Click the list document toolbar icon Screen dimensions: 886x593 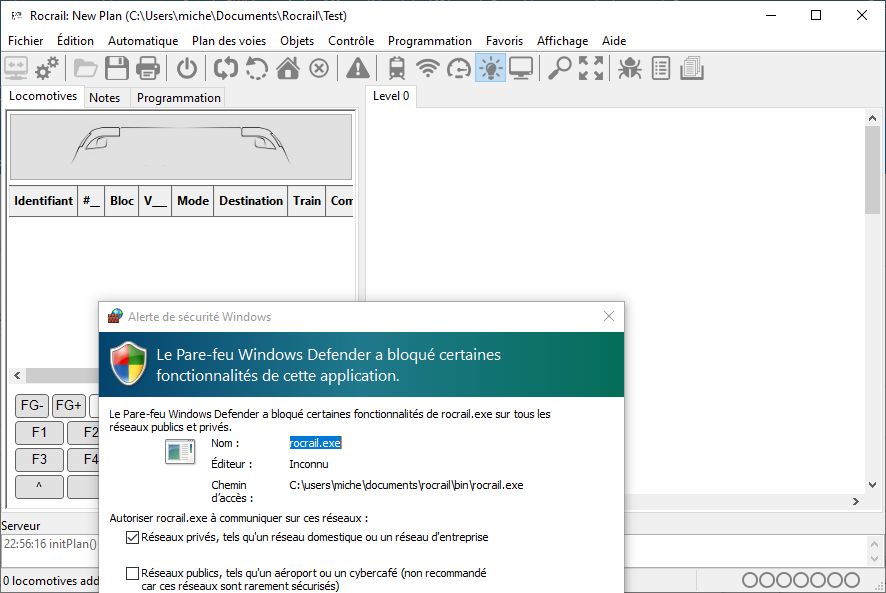coord(661,68)
